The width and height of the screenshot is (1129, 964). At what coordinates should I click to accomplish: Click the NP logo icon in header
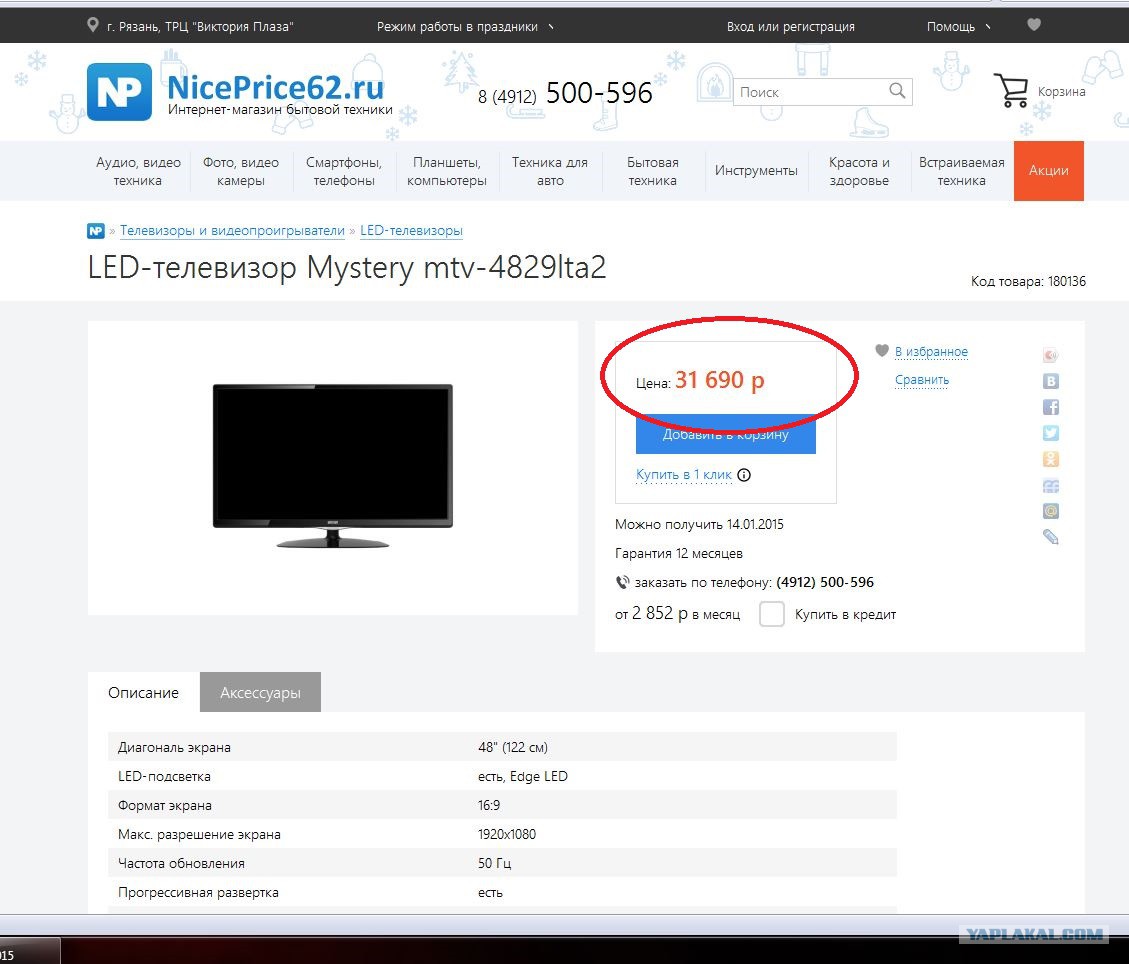point(120,92)
